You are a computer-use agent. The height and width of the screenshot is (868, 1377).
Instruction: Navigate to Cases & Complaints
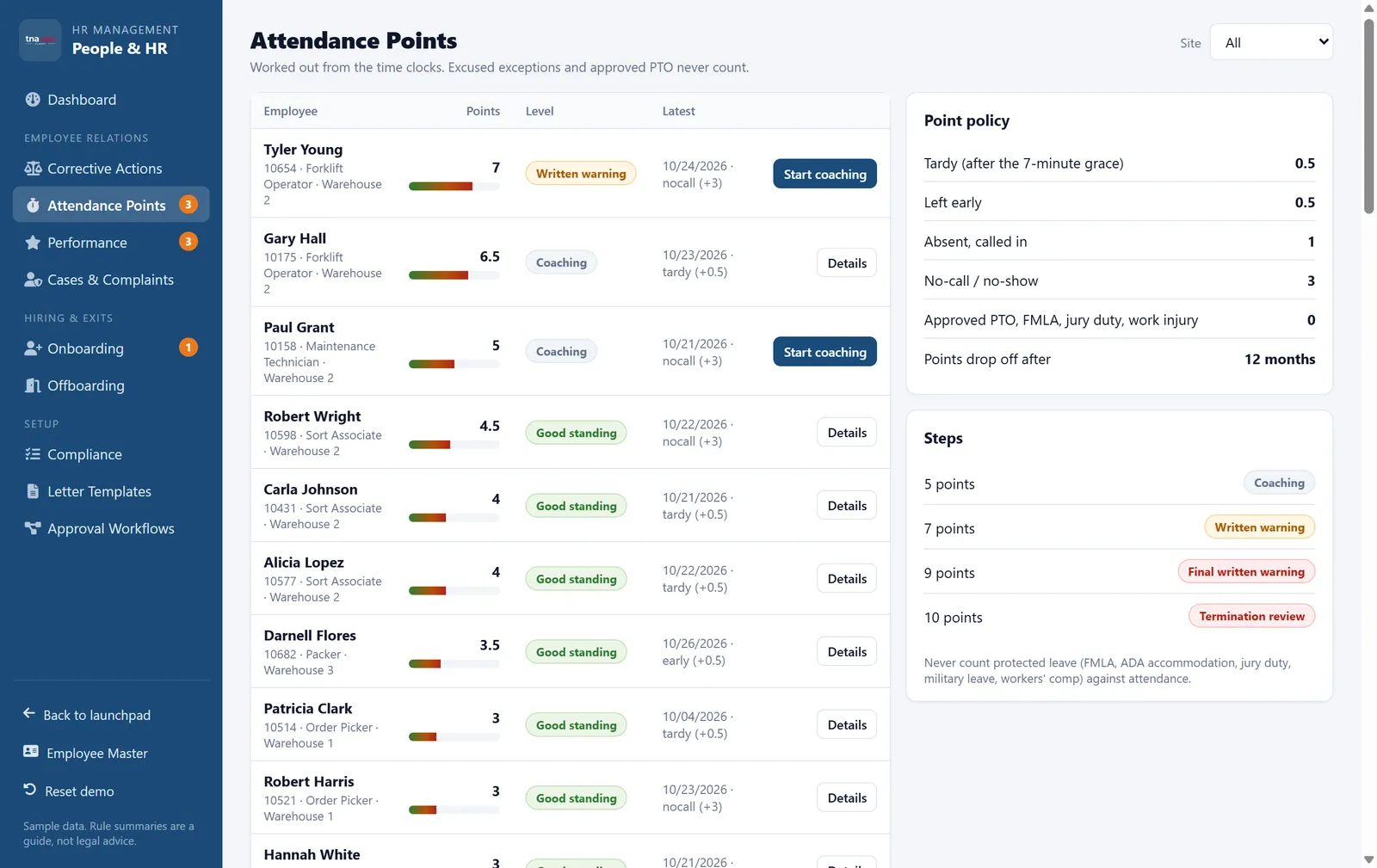[111, 280]
